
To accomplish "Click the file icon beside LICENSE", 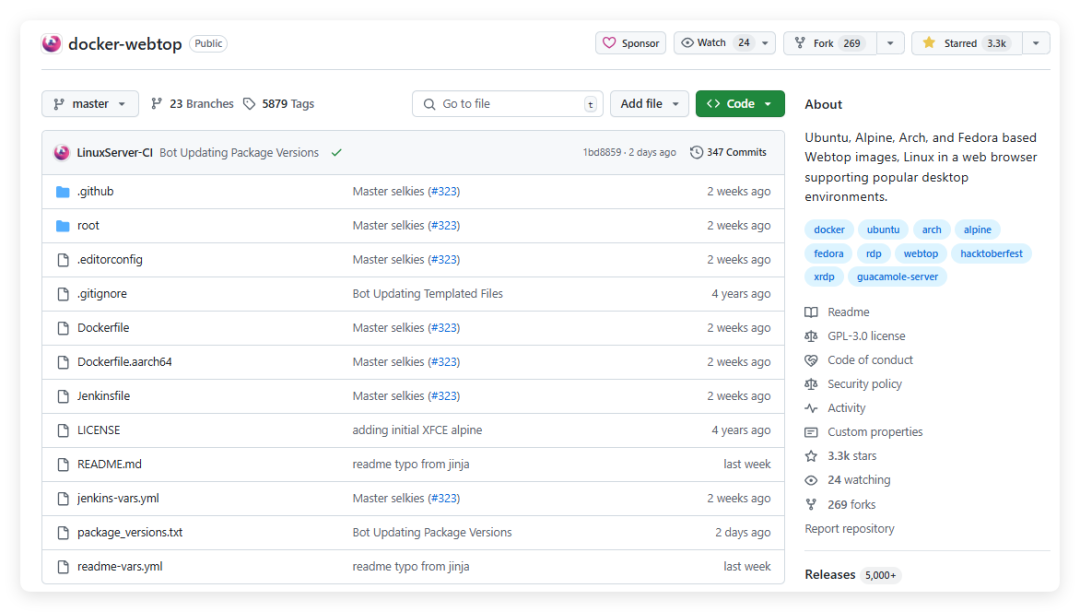I will point(63,430).
